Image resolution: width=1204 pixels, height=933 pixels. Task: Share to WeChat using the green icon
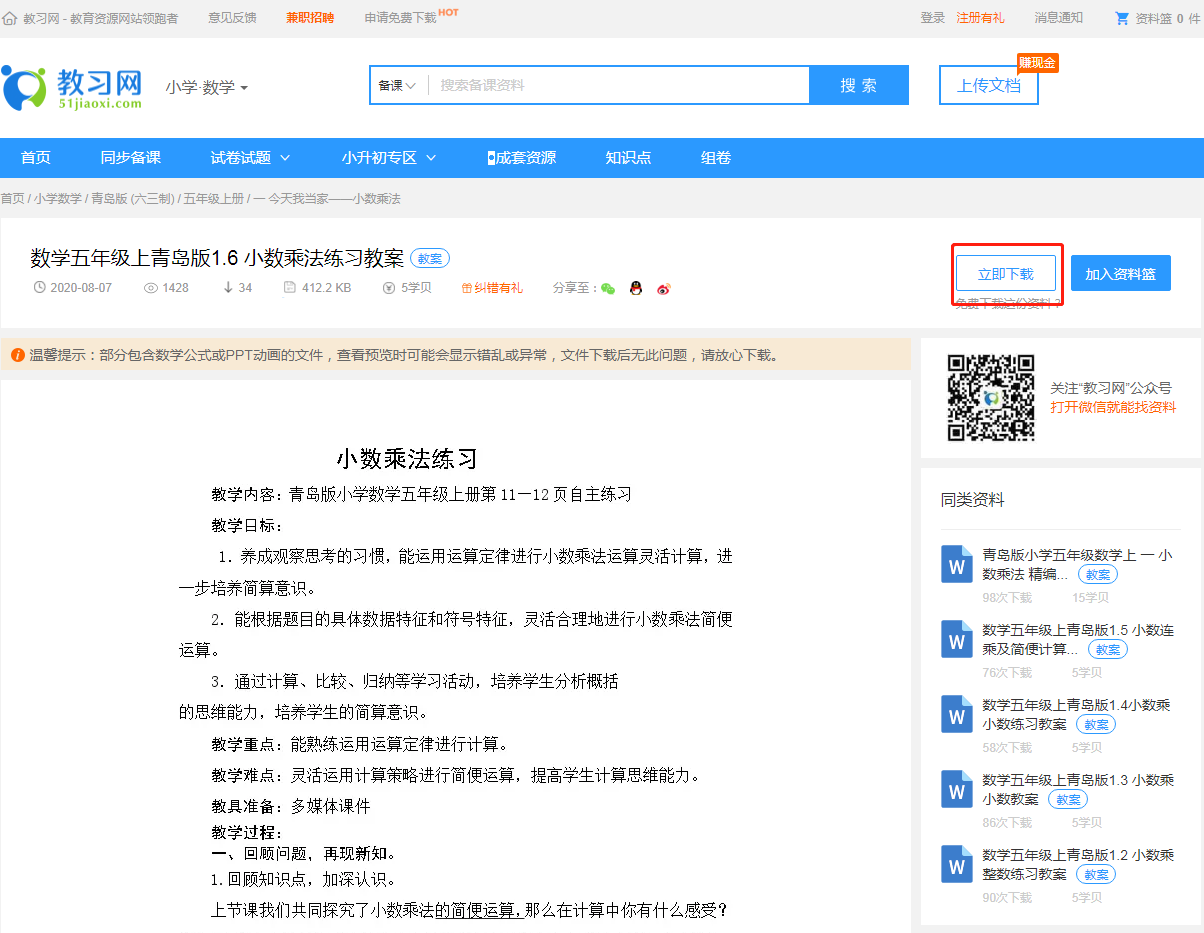coord(607,288)
